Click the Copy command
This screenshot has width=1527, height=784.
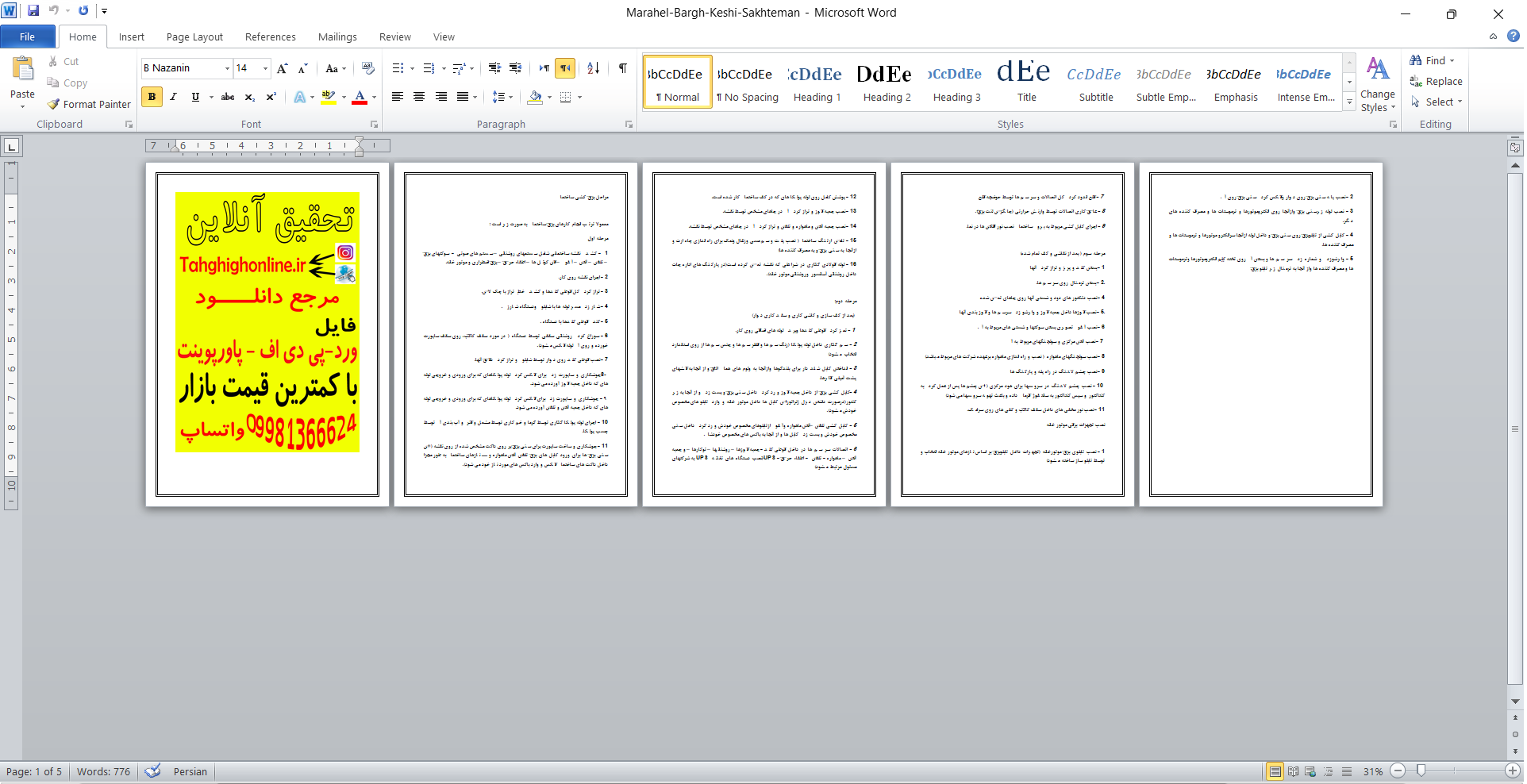tap(67, 83)
